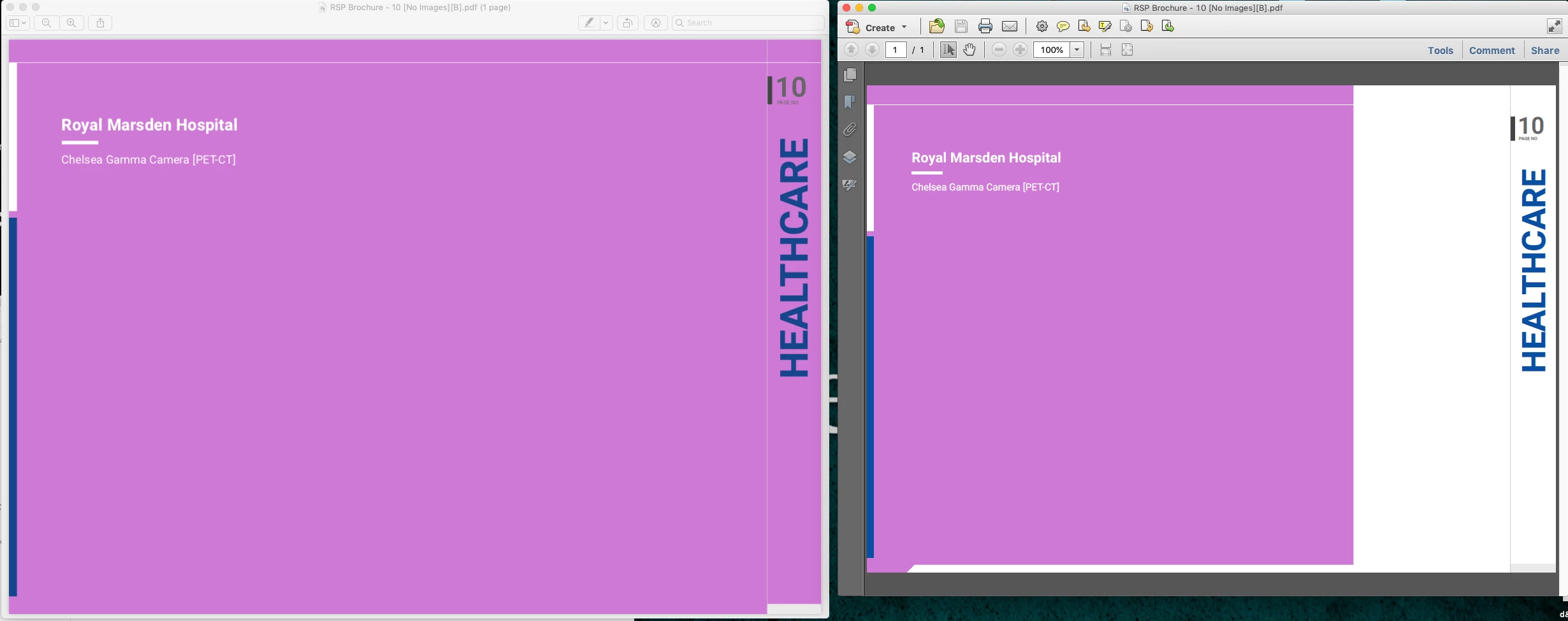Click 'Royal Marsden Hospital' heading in Acrobat

(986, 158)
